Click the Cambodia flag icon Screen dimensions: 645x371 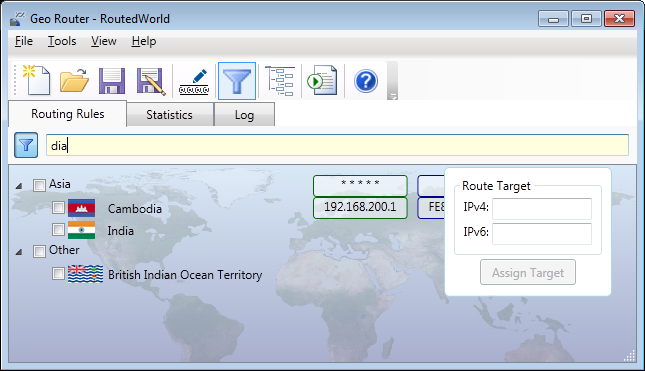[81, 208]
